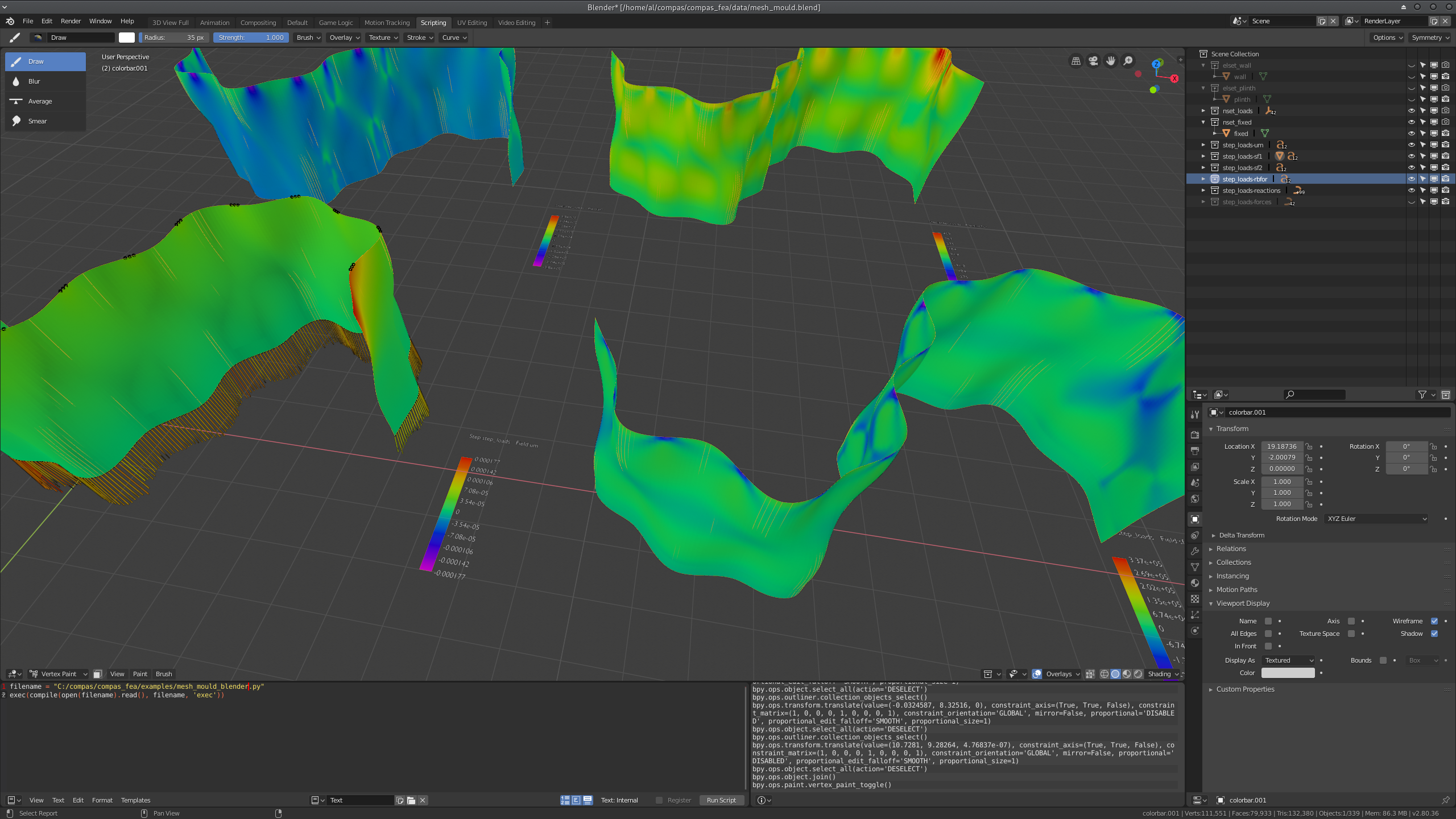Uncheck the Wireframe display checkbox
The width and height of the screenshot is (1456, 819).
pos(1434,621)
